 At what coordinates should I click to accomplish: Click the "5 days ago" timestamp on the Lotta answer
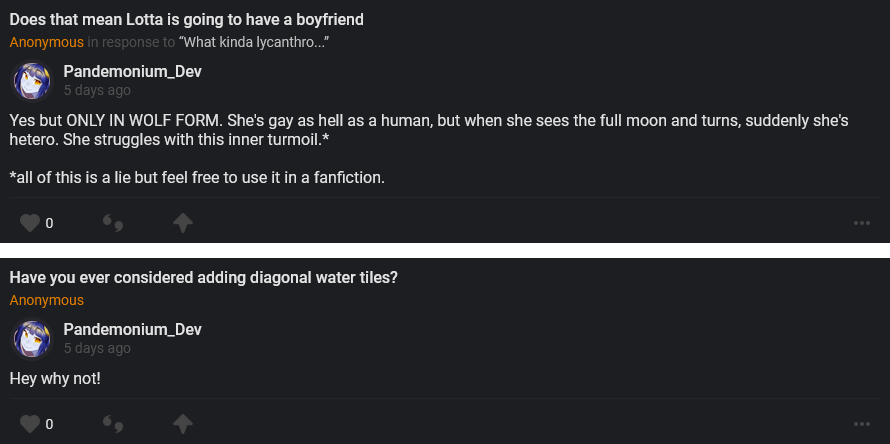97,90
